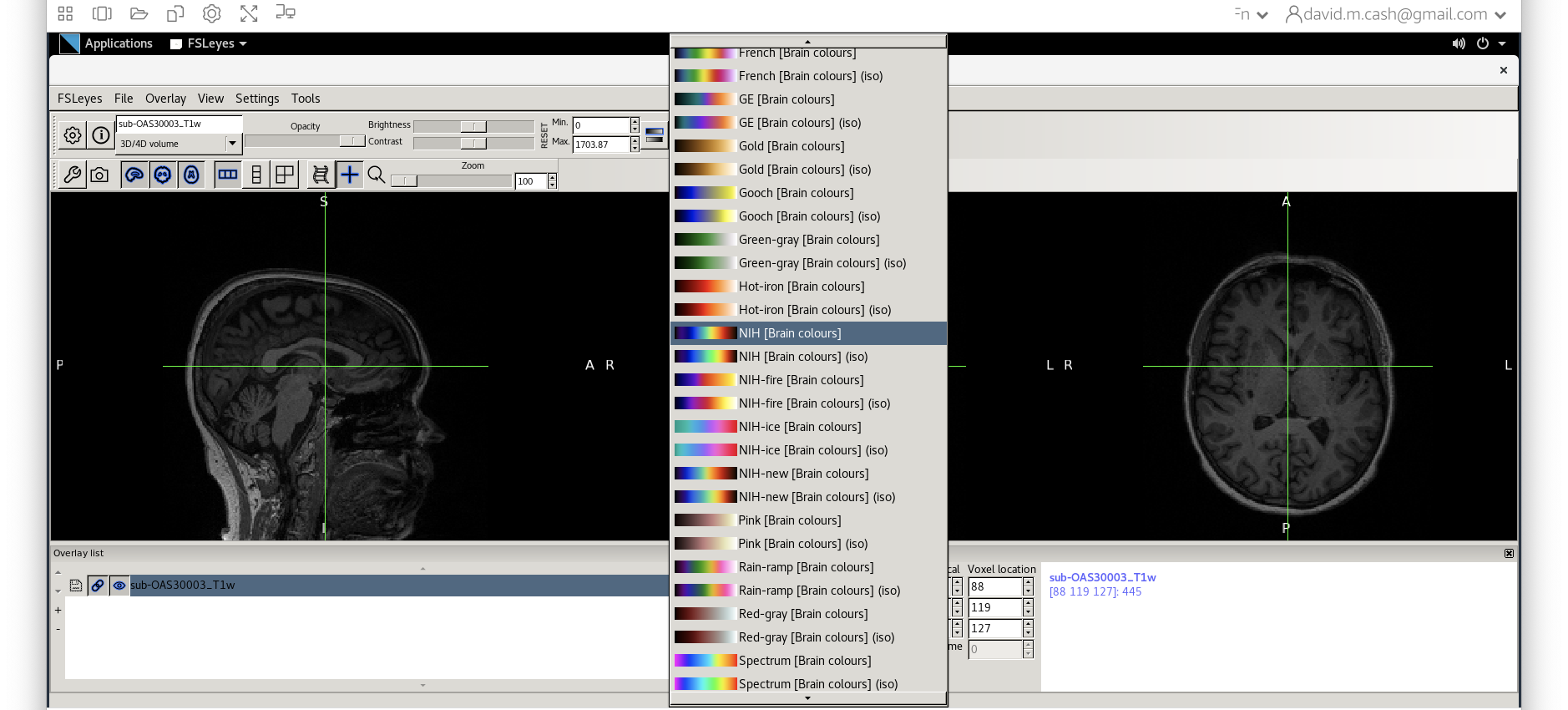Select grid layout icon
Viewport: 1568px width, 710px height.
coord(285,175)
